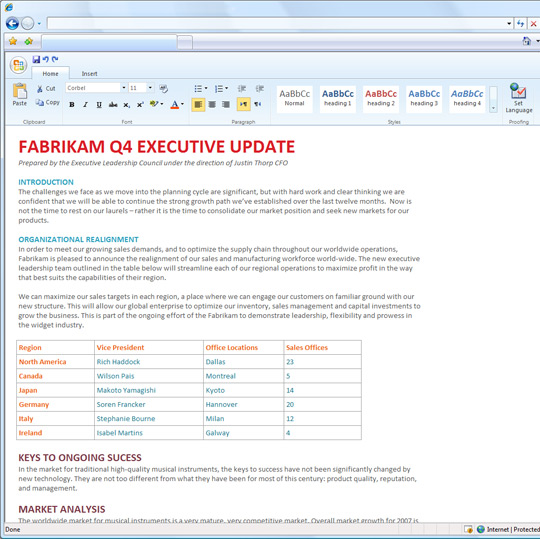Toggle underline formatting
This screenshot has width=540, height=539.
pyautogui.click(x=99, y=104)
